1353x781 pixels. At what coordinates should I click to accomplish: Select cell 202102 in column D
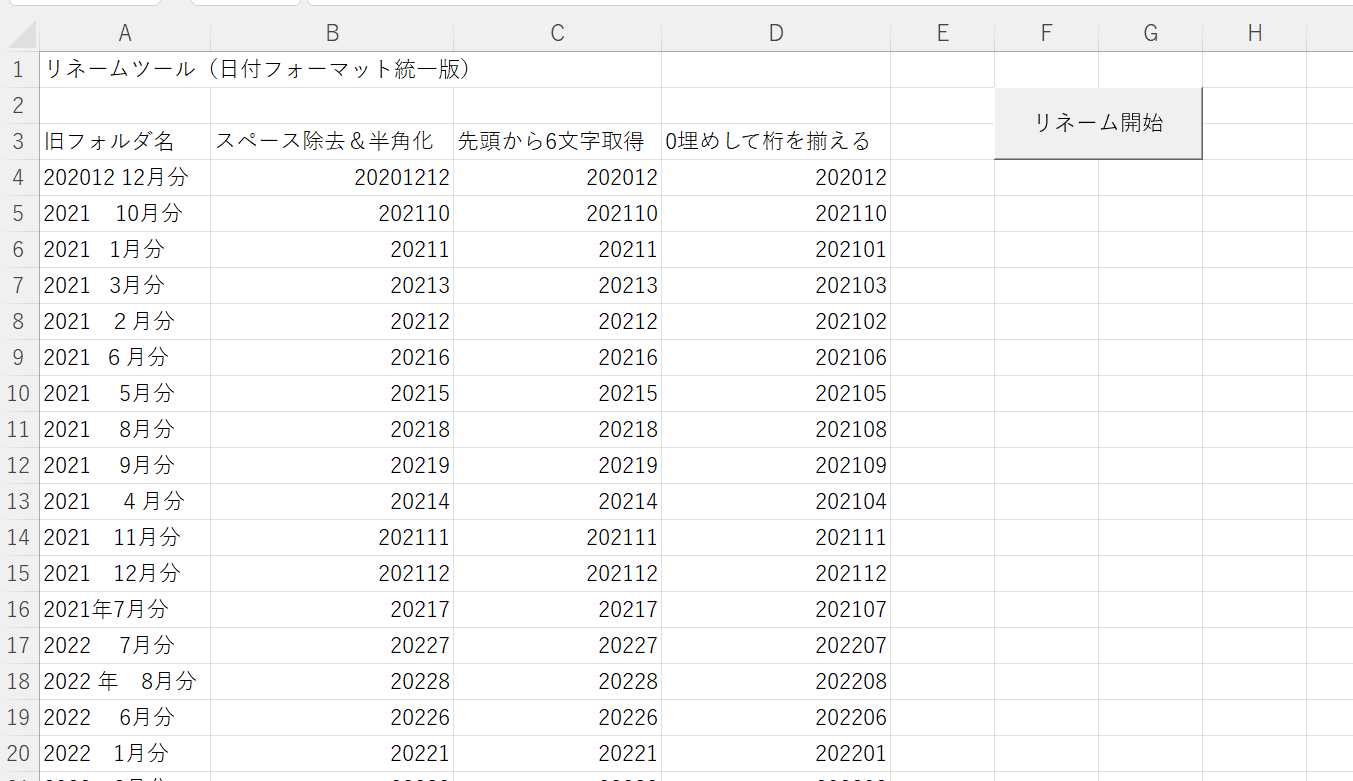tap(776, 322)
